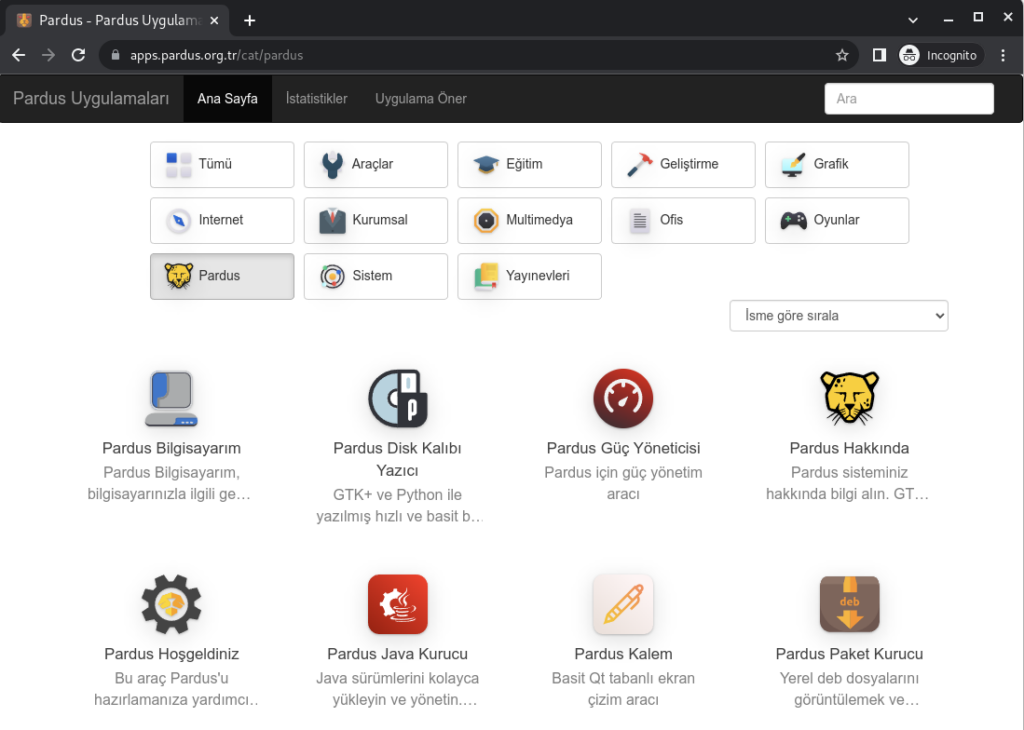1024x730 pixels.
Task: Click the Pardus Uygulamaları brand link
Action: [91, 99]
